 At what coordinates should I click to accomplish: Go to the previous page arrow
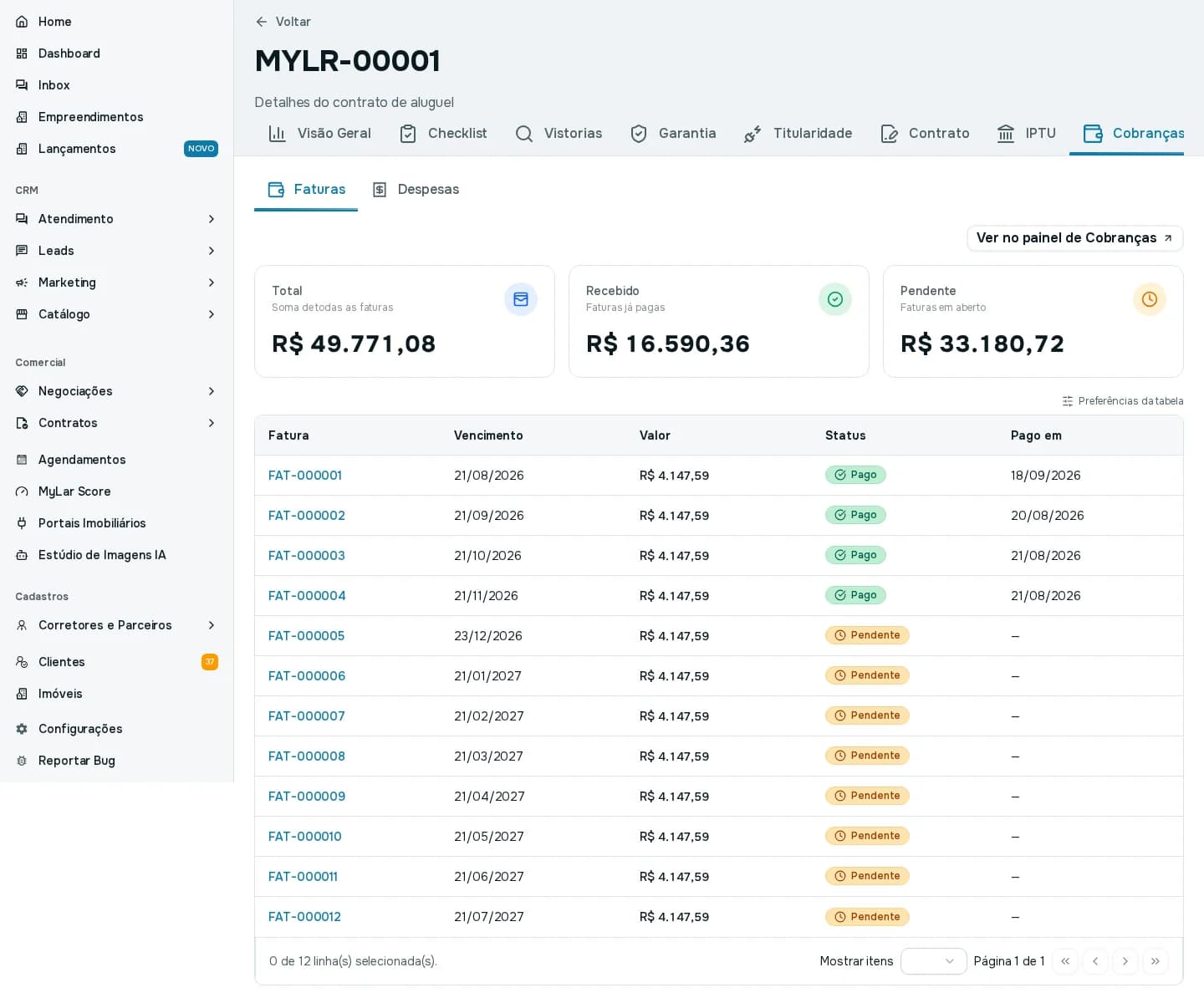pyautogui.click(x=1095, y=961)
